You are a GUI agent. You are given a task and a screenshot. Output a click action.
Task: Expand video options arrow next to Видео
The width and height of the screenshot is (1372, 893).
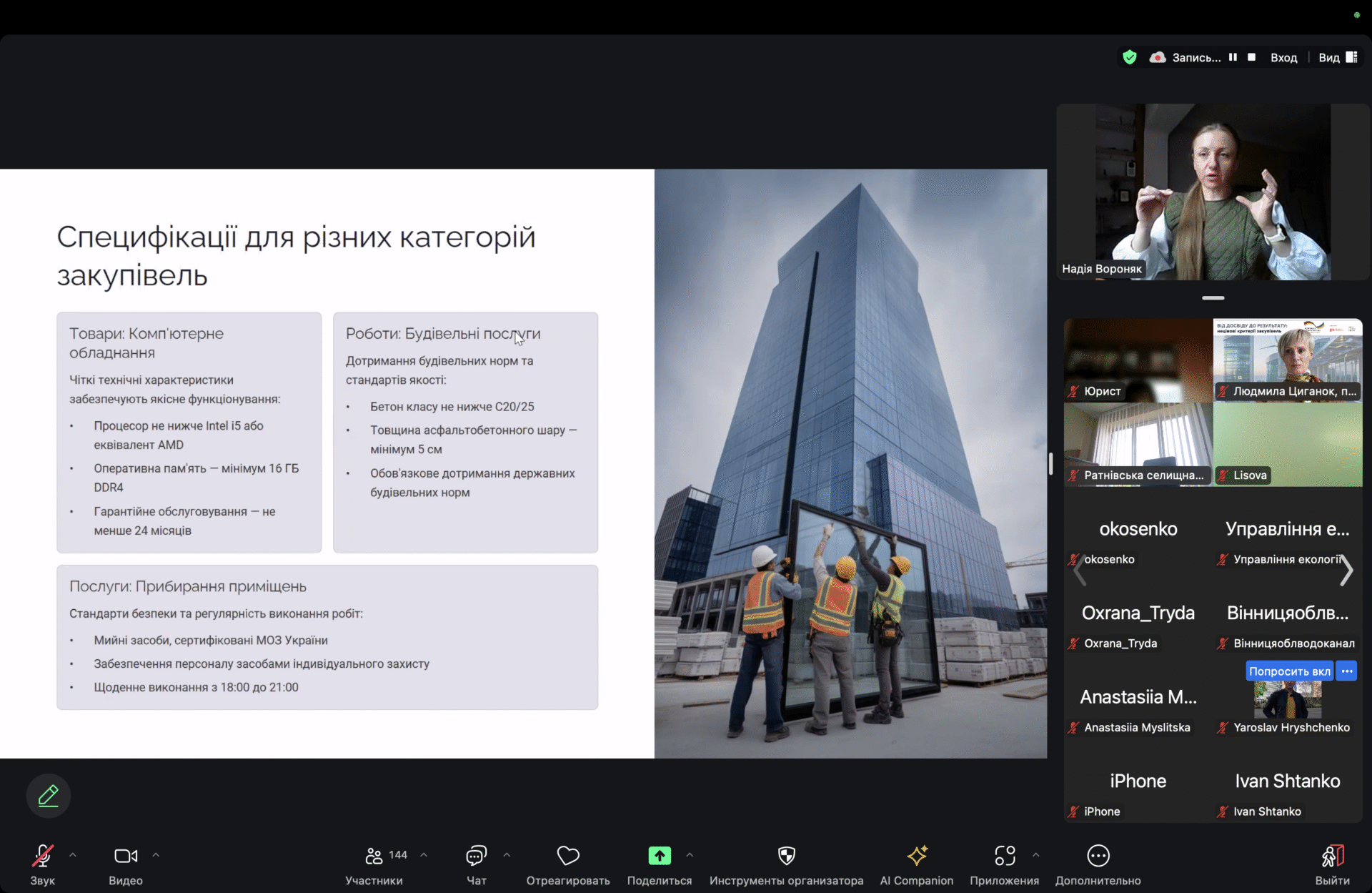tap(156, 855)
